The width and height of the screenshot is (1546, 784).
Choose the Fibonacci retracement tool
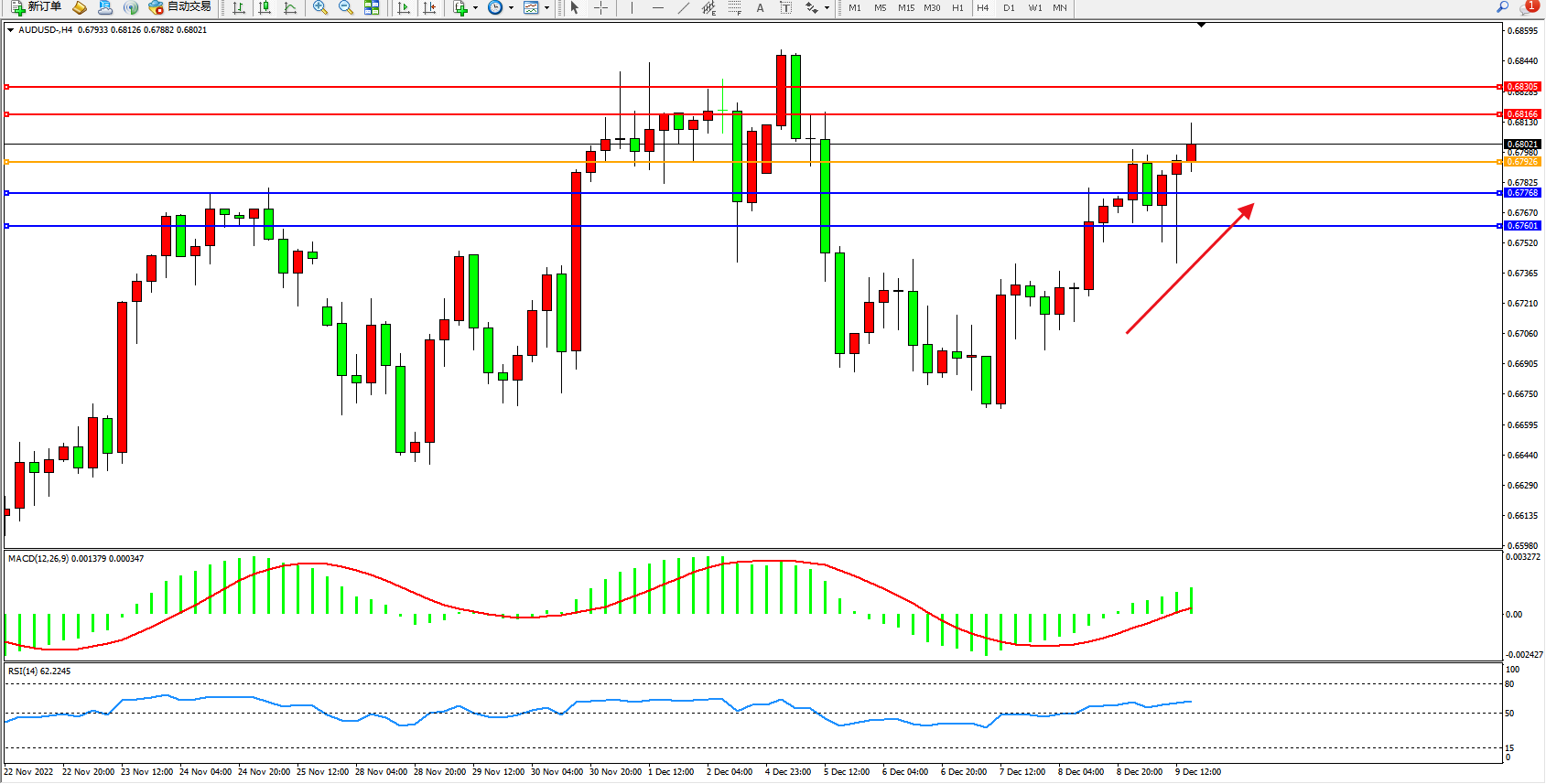[734, 7]
